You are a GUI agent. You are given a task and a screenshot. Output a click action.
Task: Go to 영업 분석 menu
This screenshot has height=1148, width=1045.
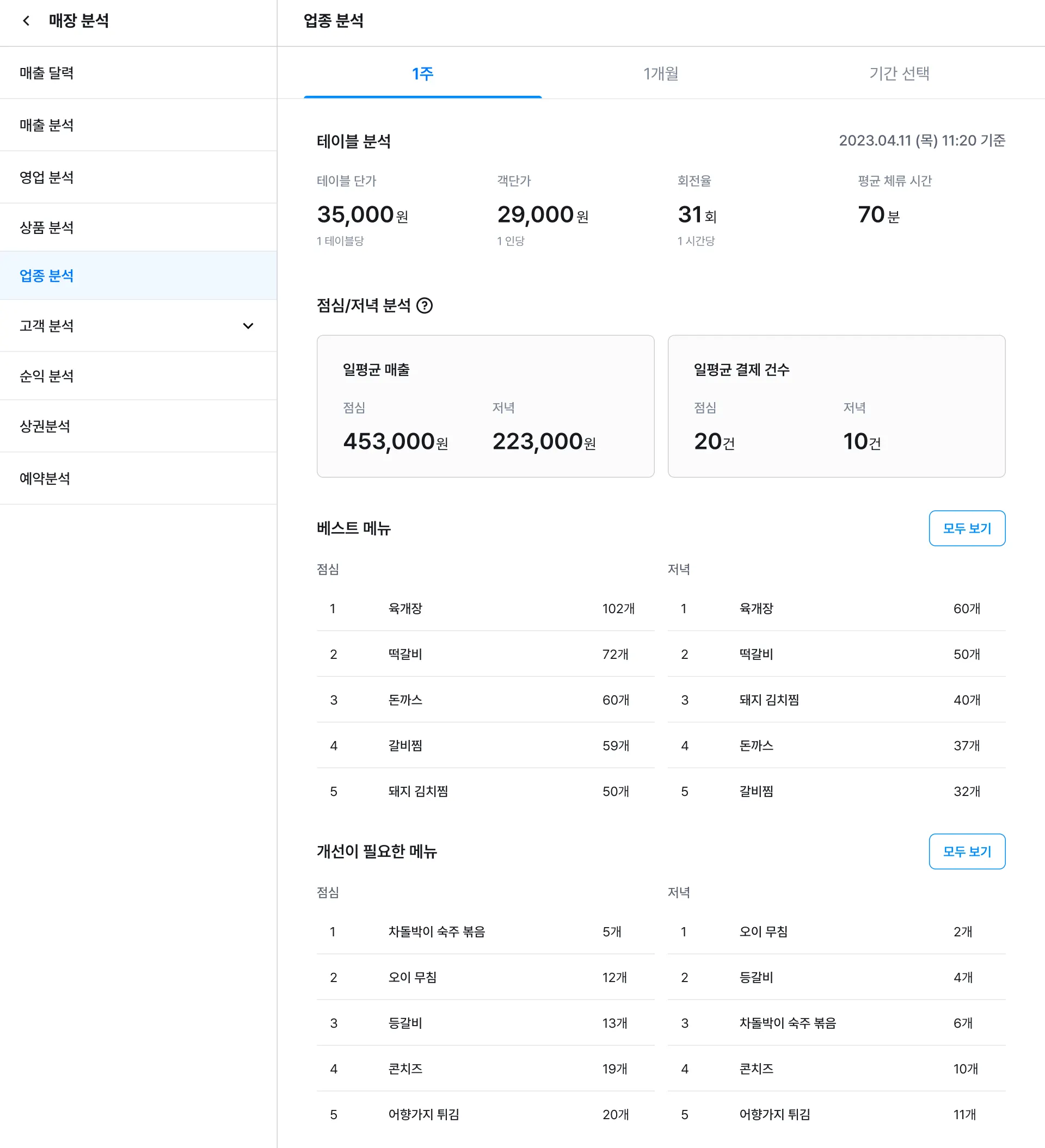pyautogui.click(x=47, y=177)
